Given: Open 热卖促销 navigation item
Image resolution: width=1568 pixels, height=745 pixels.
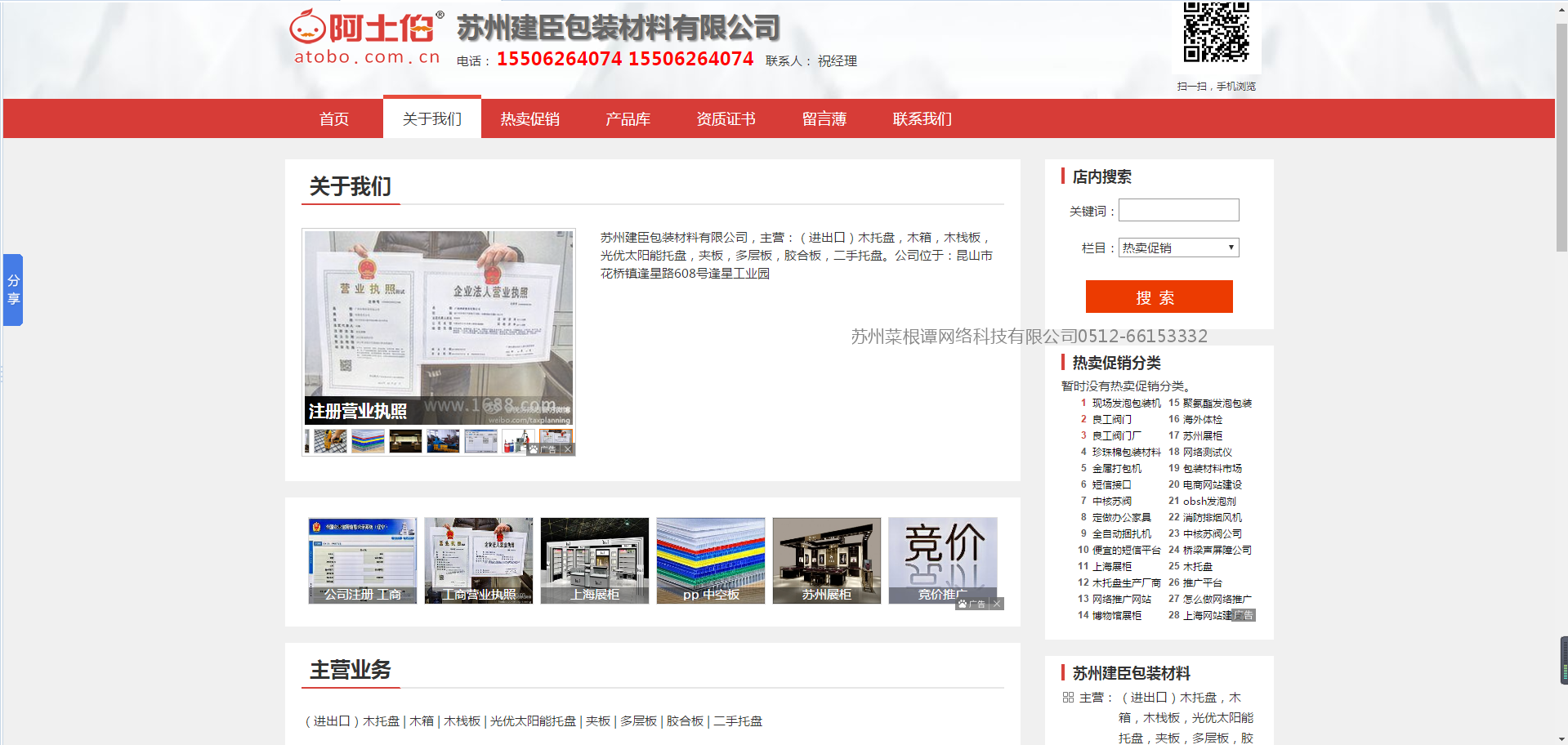Looking at the screenshot, I should click(530, 119).
